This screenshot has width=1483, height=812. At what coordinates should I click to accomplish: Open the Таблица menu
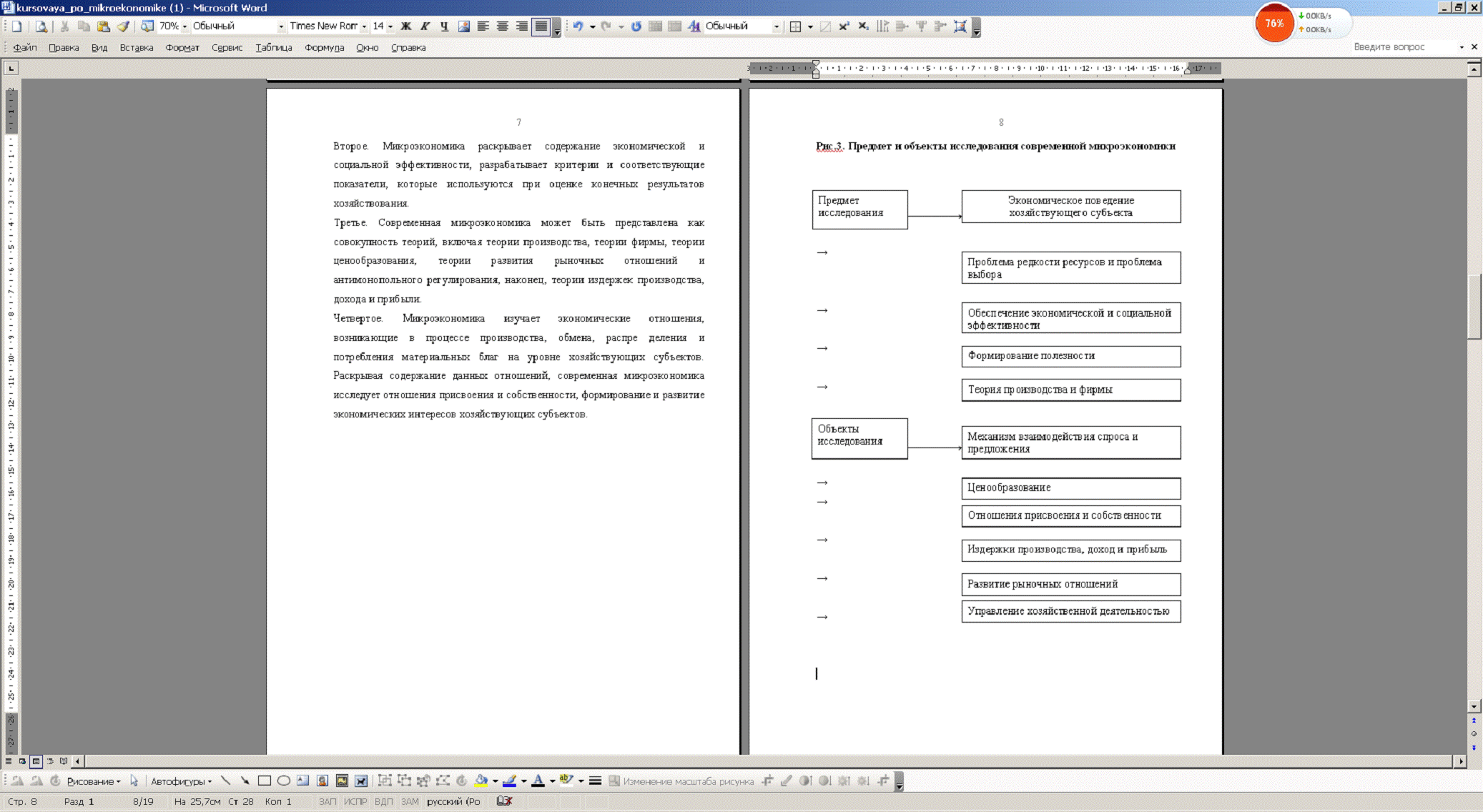click(x=273, y=48)
